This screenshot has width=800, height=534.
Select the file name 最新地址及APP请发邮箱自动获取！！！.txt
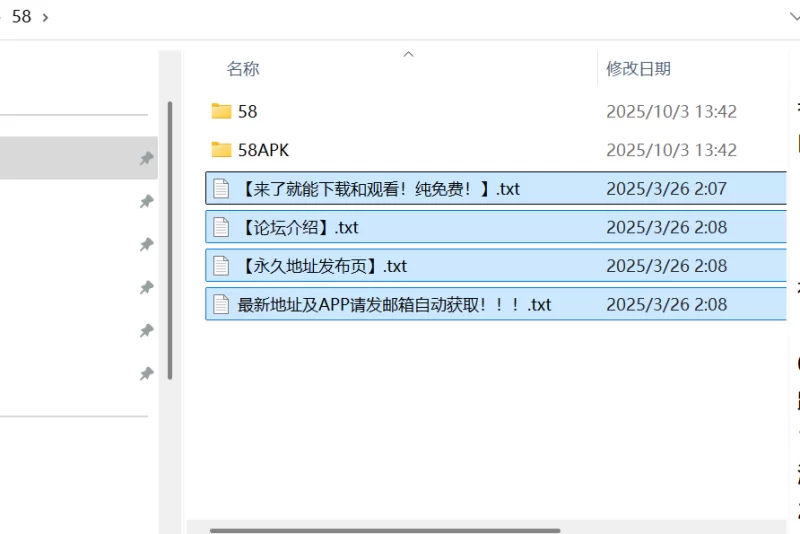[x=394, y=305]
